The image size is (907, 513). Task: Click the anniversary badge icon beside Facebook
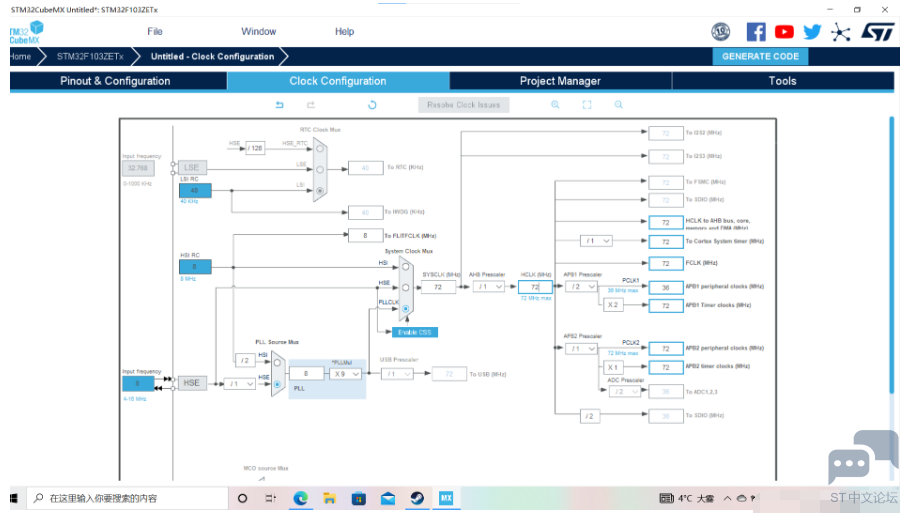[x=721, y=32]
